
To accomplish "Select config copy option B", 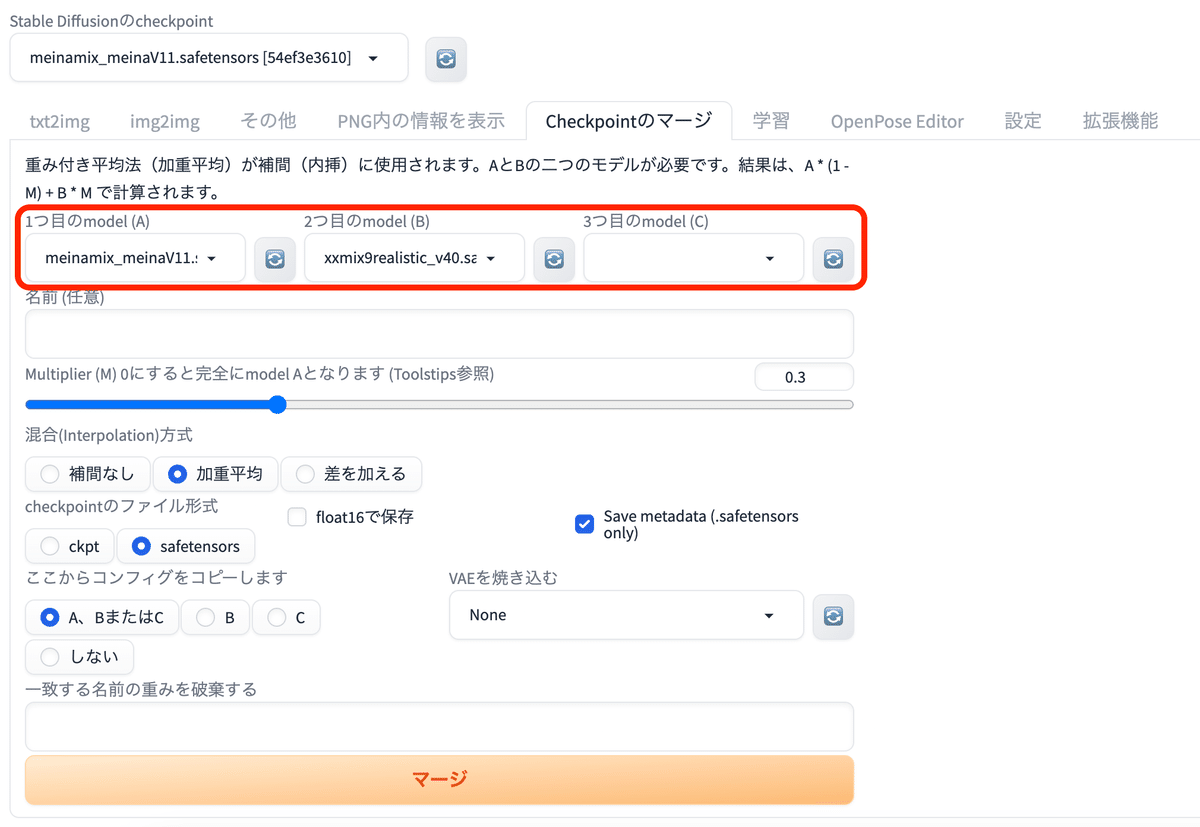I will coord(216,618).
